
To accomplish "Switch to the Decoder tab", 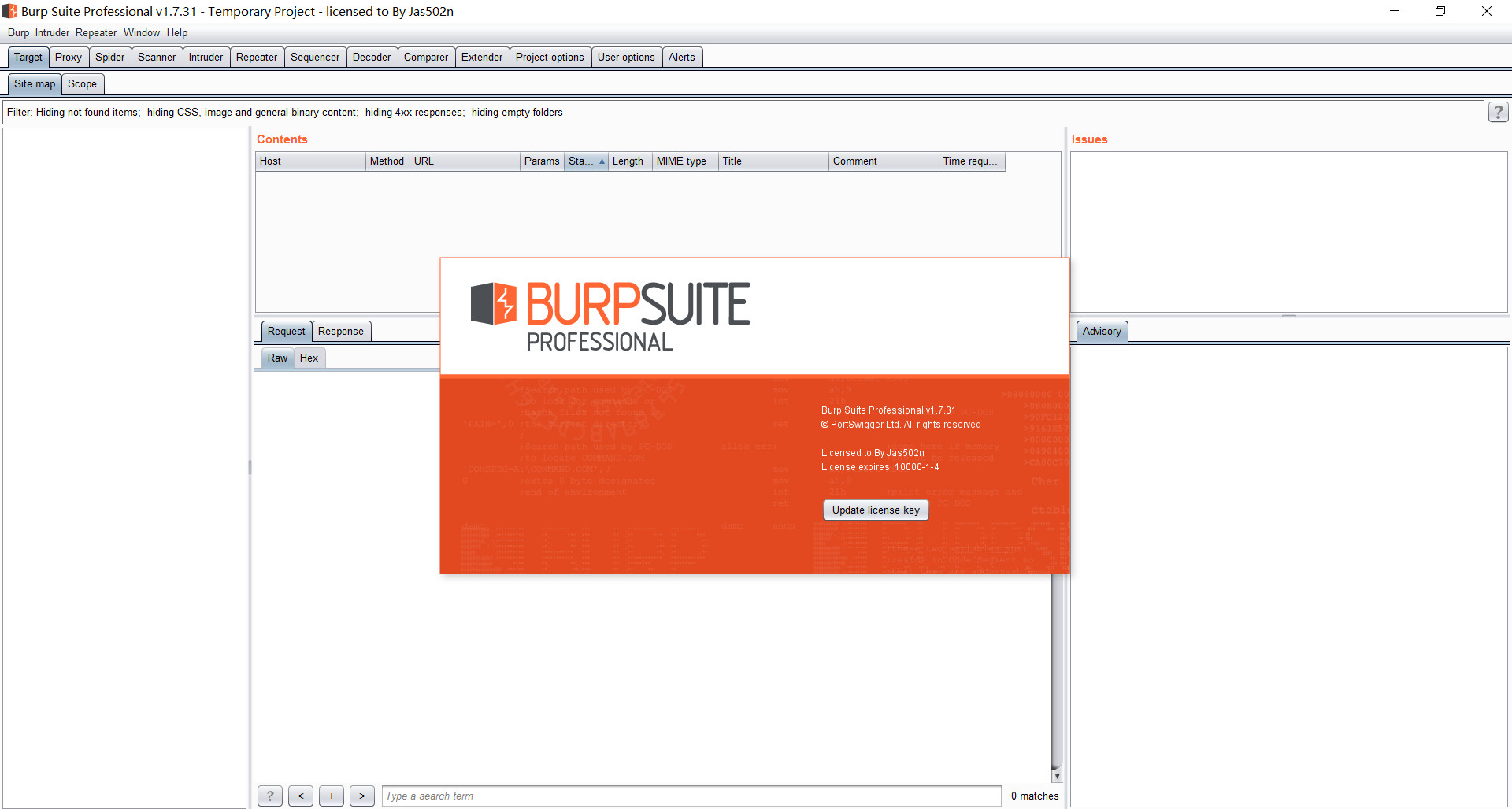I will 372,58.
